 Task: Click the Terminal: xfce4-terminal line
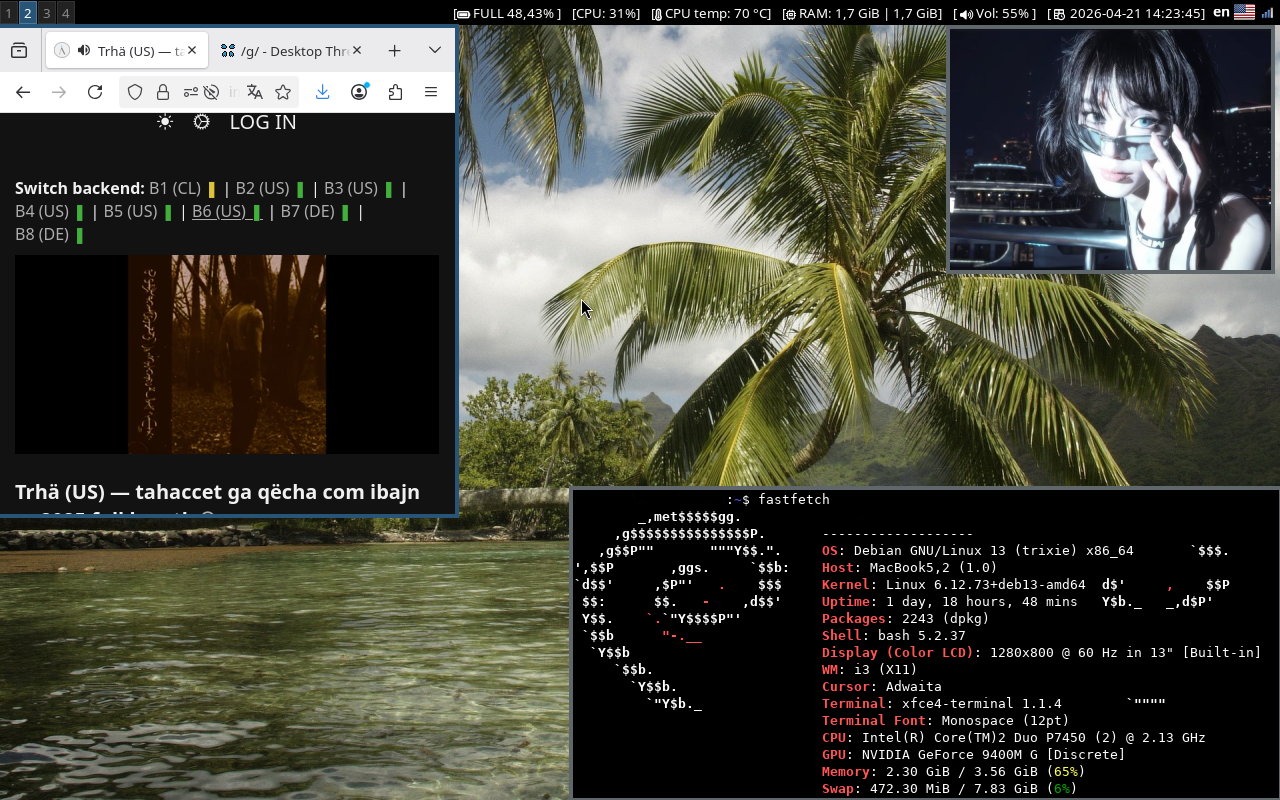pos(942,704)
